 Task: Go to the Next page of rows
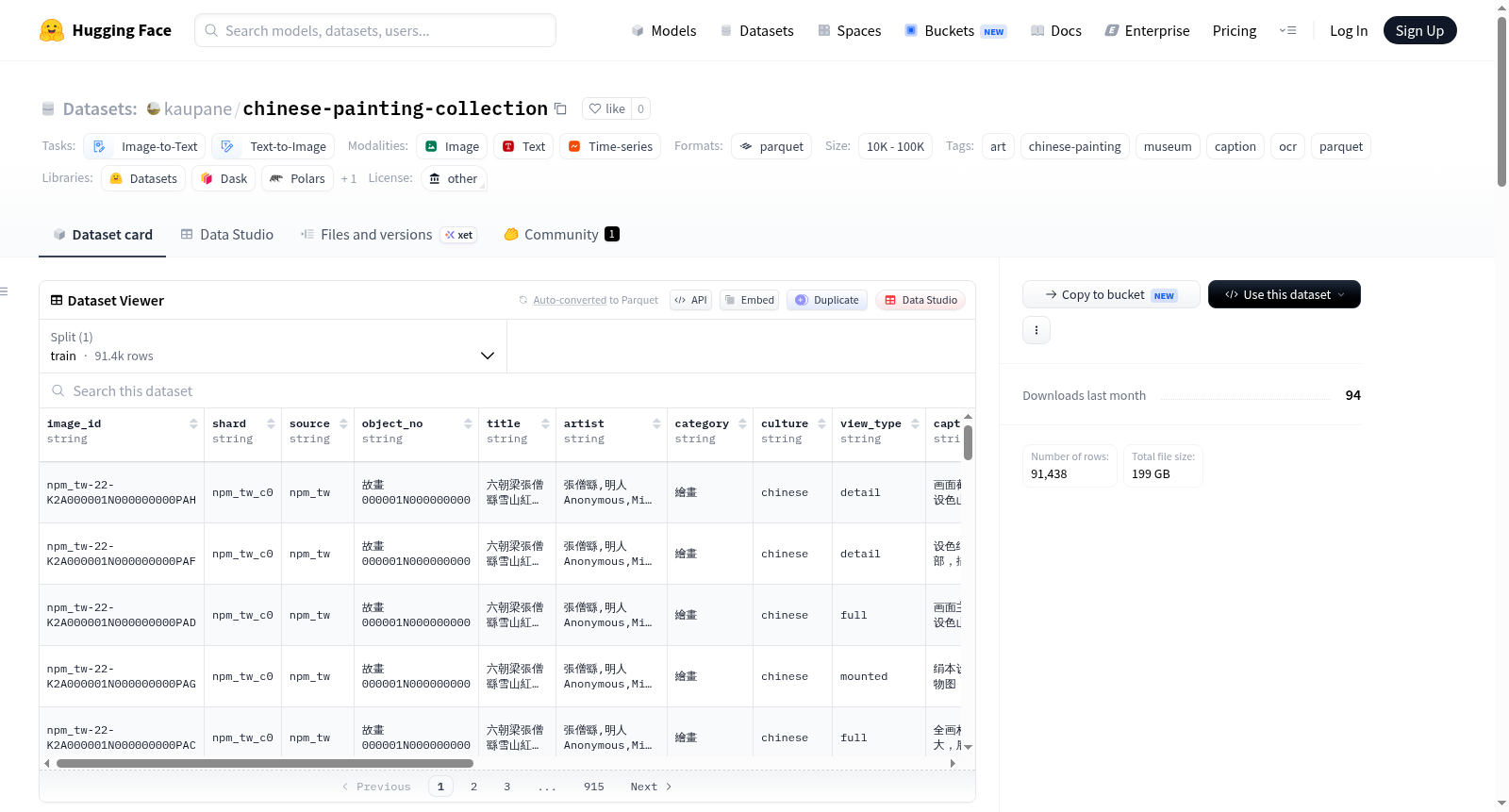(x=651, y=787)
